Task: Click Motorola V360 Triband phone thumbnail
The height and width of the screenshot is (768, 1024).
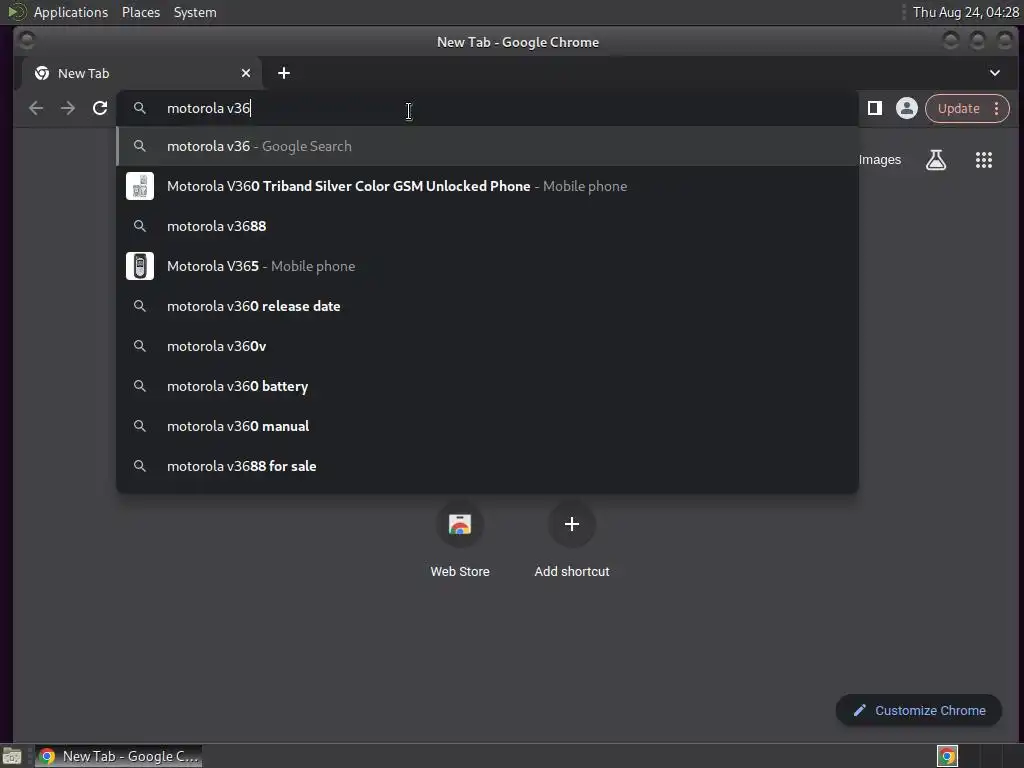Action: point(140,186)
